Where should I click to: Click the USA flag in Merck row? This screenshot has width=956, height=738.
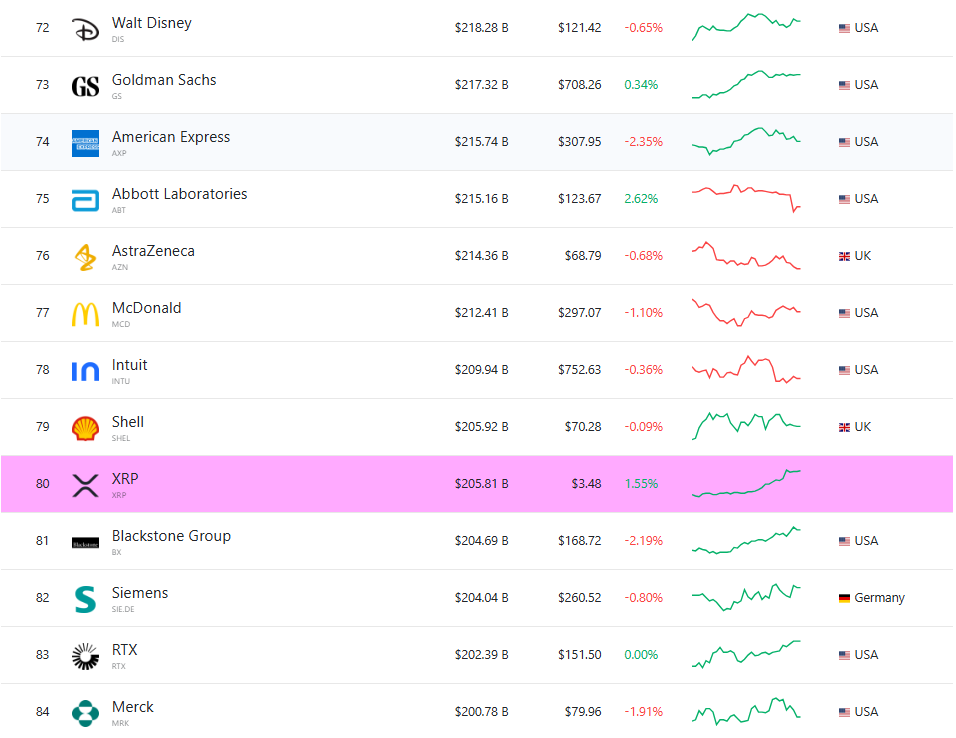point(844,712)
